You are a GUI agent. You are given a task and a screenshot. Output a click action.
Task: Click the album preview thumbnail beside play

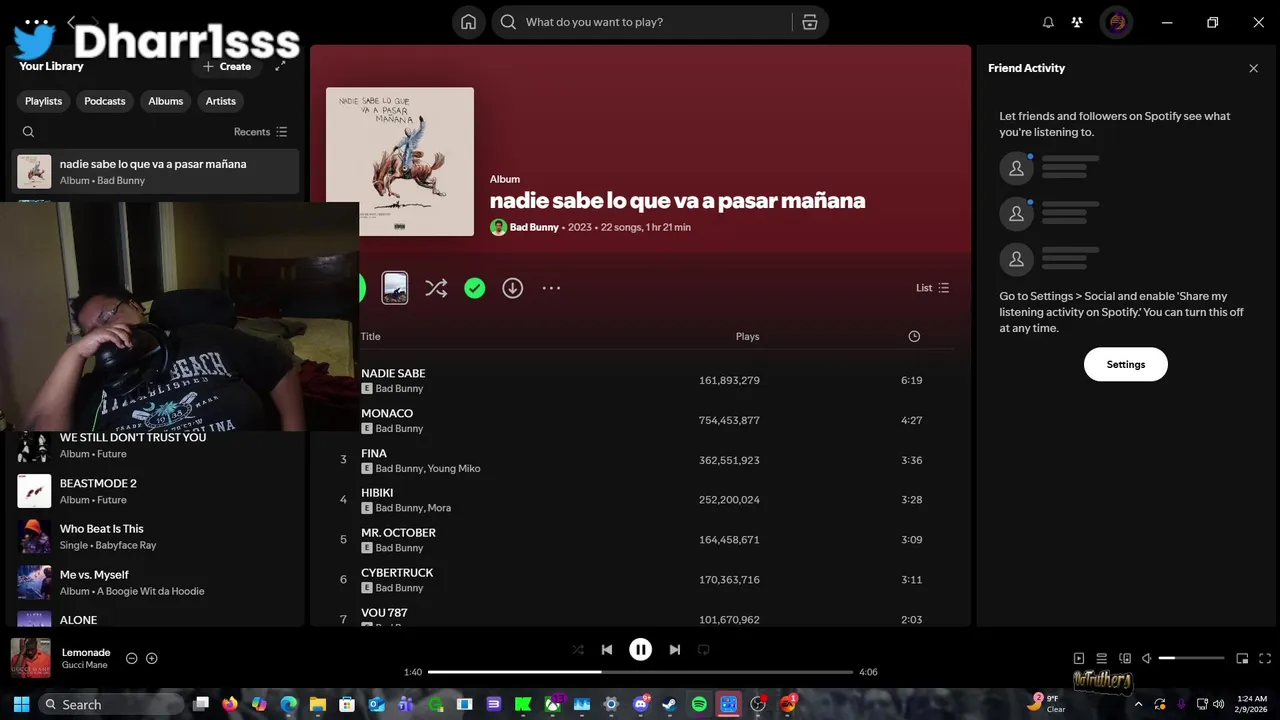point(395,288)
